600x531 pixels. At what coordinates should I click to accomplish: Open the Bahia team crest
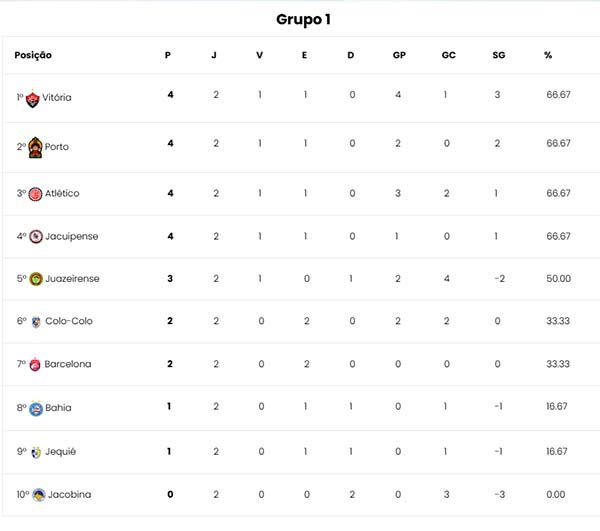click(x=36, y=408)
